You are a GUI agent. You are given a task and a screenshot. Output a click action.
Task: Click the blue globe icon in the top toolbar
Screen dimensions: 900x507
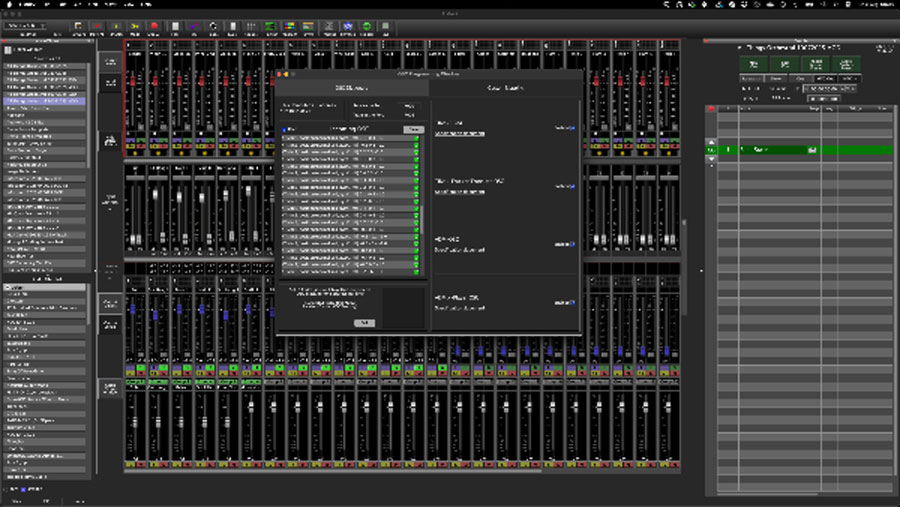pos(347,26)
